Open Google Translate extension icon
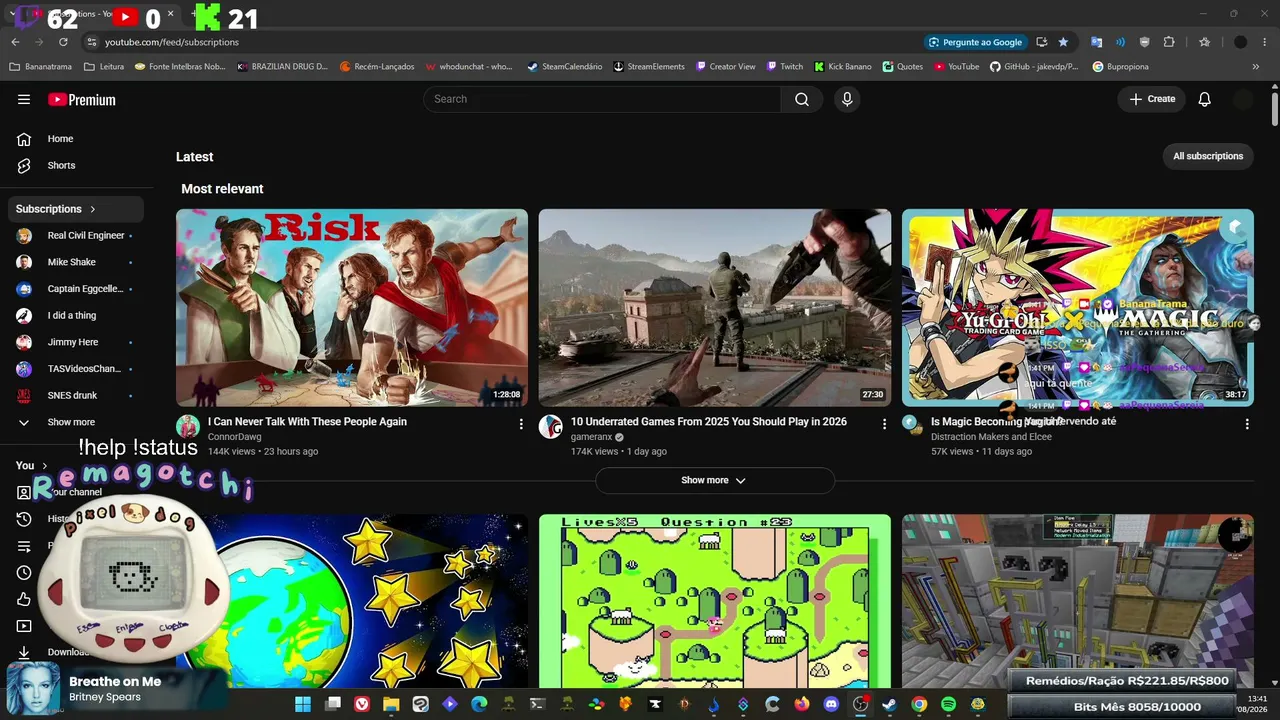 [x=1096, y=42]
